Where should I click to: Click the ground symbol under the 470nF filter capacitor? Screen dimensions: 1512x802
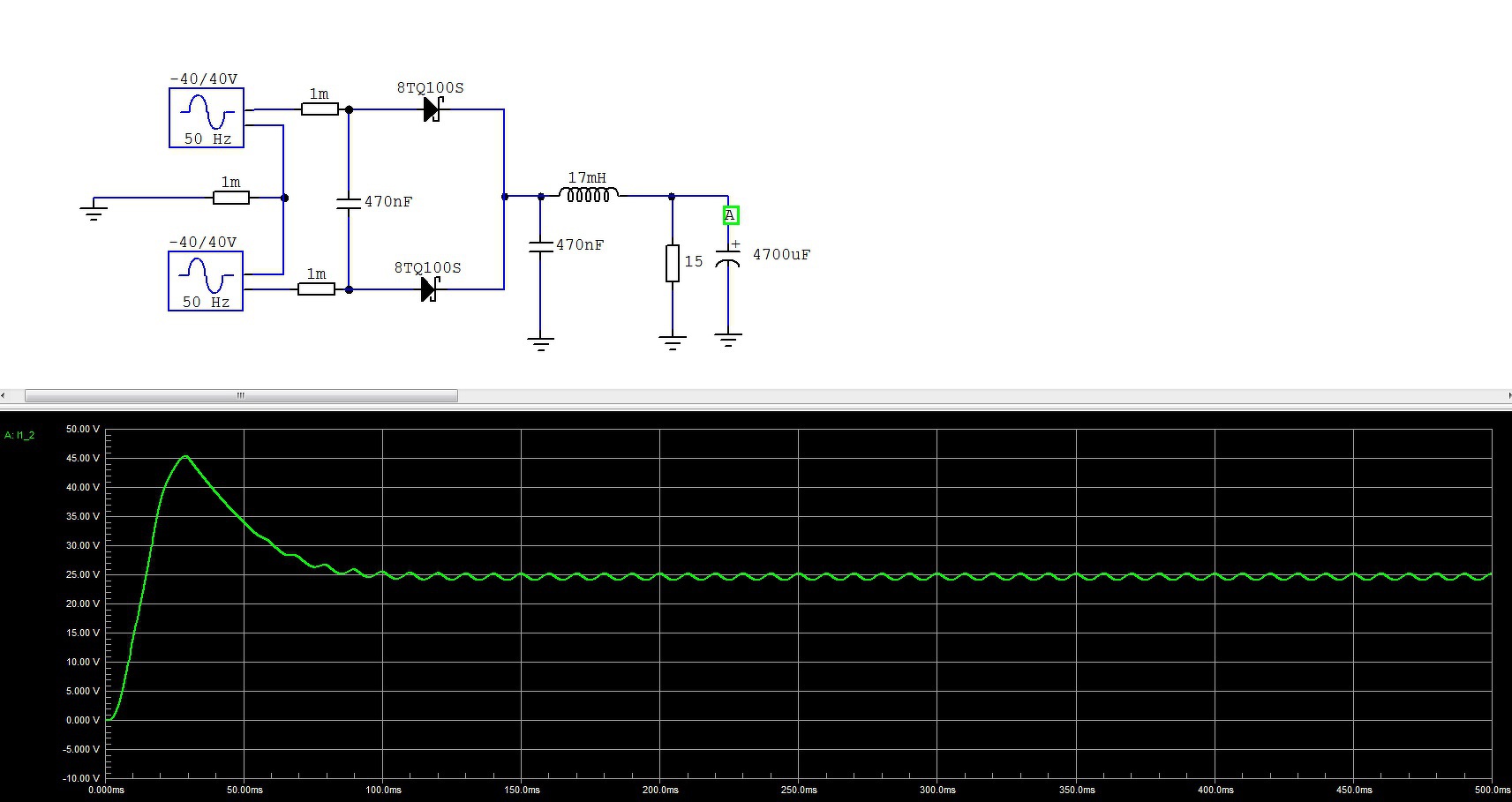[540, 343]
